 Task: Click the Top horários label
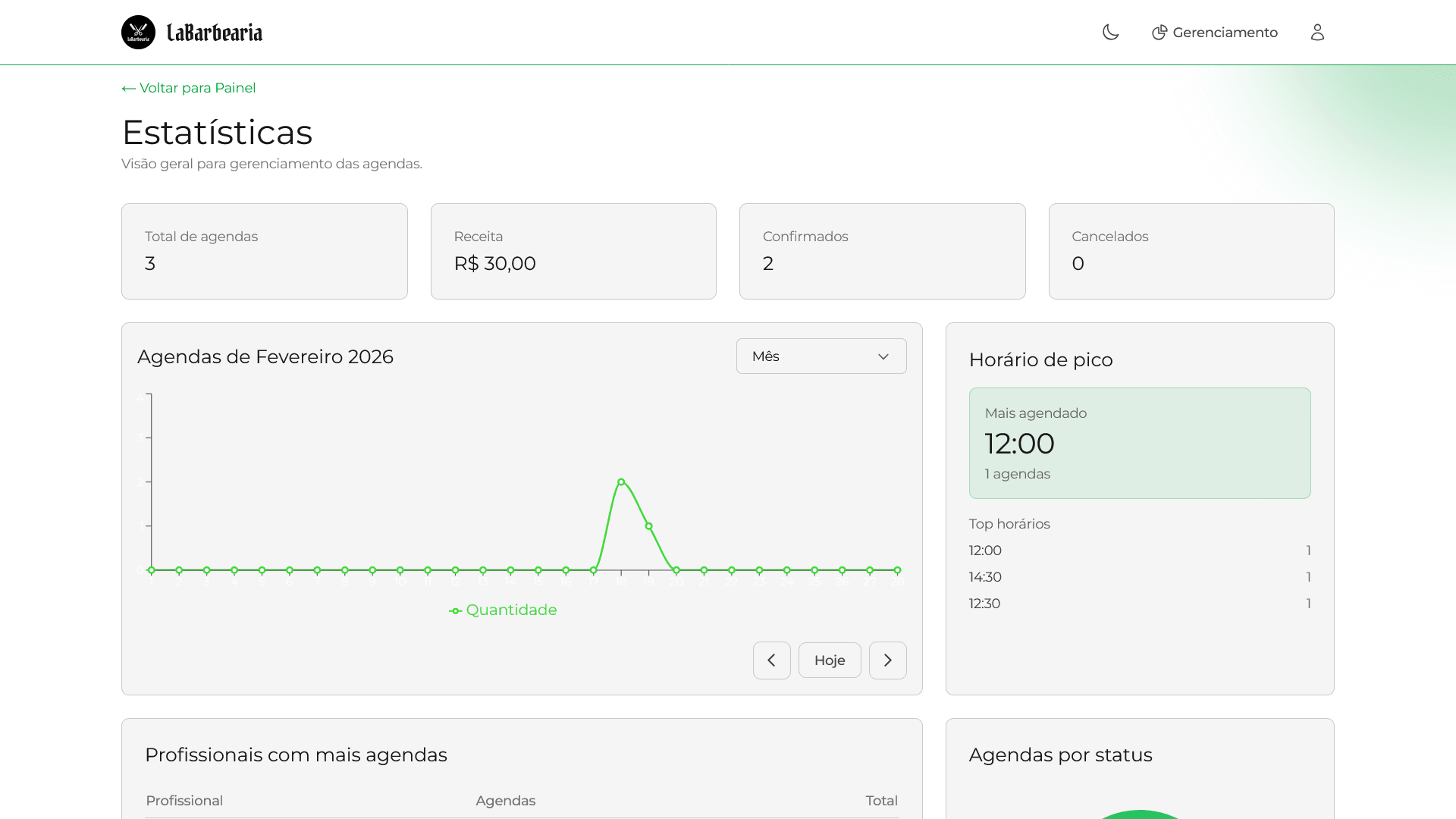tap(1009, 524)
